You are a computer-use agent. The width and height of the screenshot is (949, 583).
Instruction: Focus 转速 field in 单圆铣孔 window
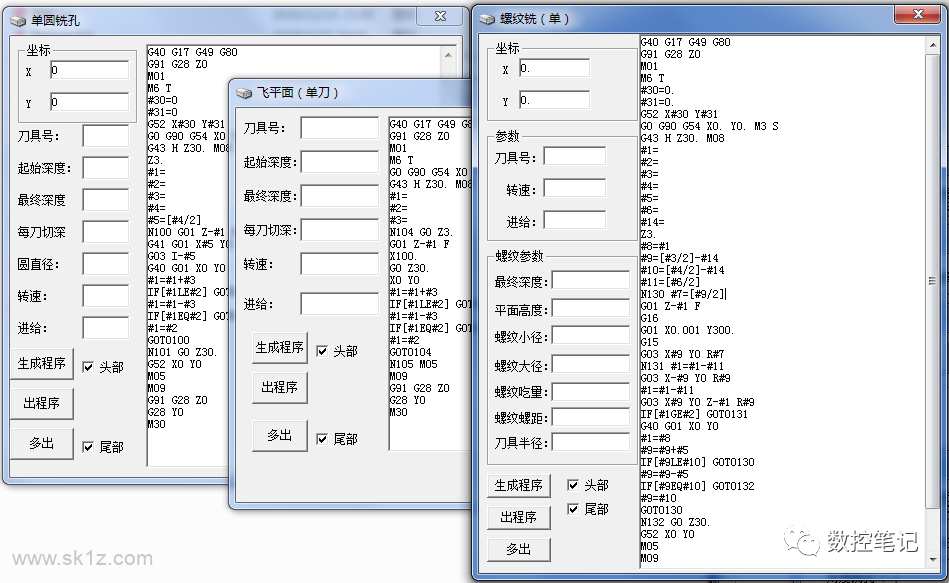tap(105, 296)
